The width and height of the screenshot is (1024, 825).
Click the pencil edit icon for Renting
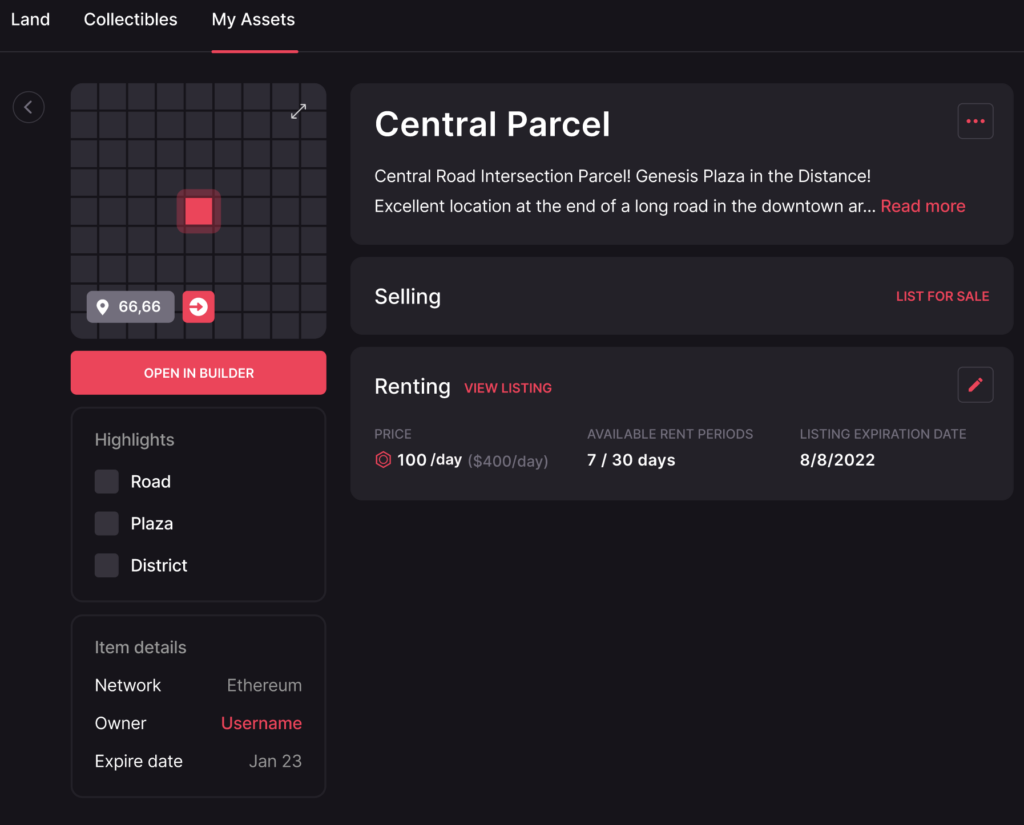(x=975, y=385)
